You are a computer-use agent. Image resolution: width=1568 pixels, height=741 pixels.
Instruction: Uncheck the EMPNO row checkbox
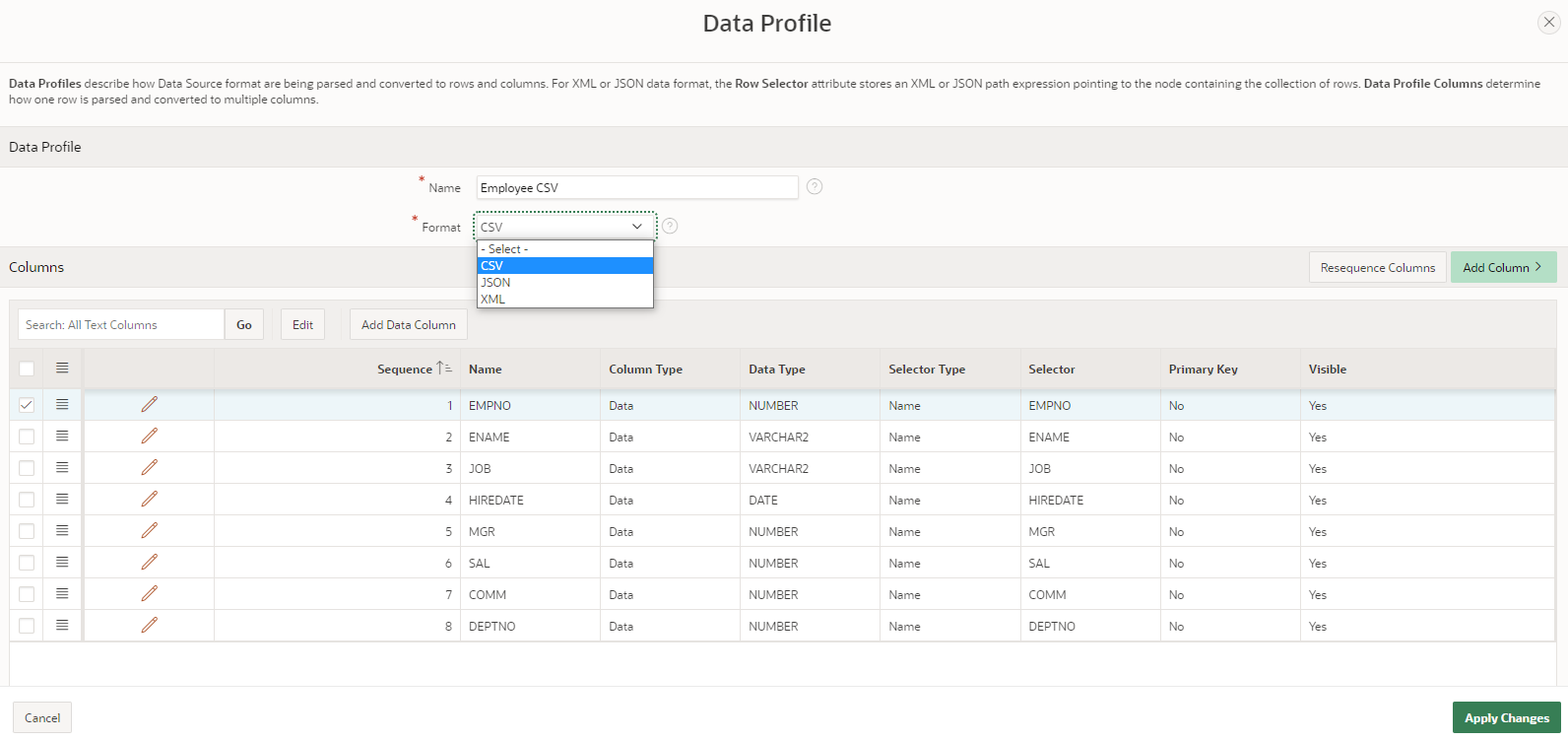point(27,405)
